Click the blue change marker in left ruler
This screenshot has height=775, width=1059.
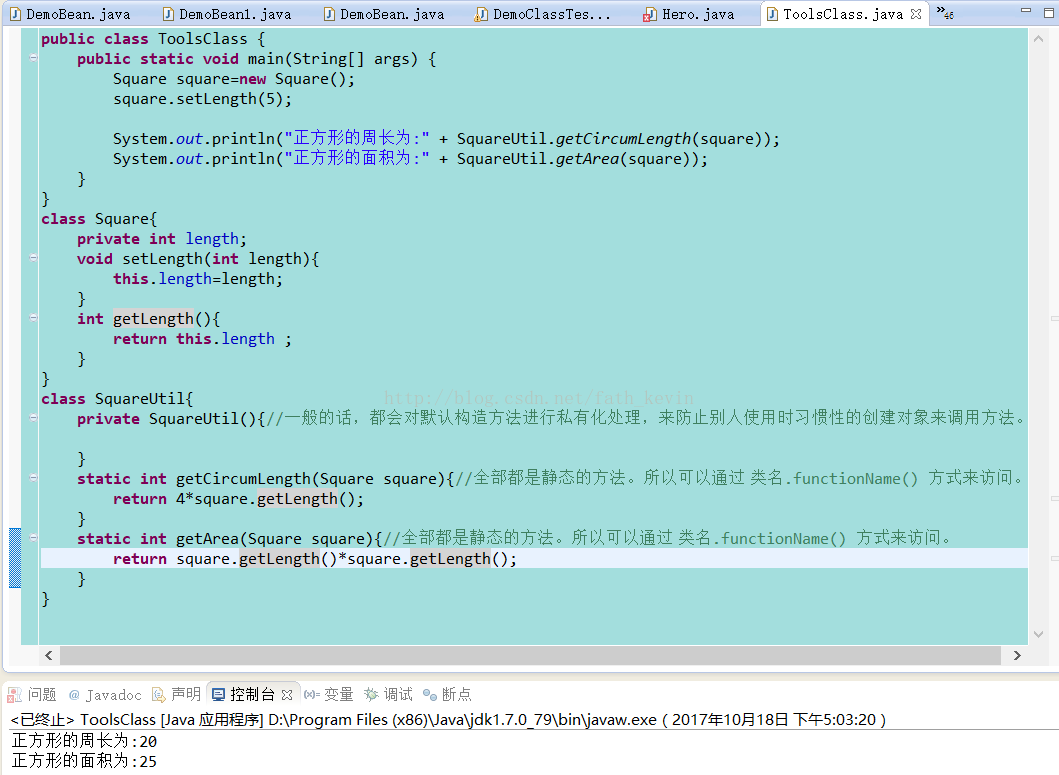(15, 558)
